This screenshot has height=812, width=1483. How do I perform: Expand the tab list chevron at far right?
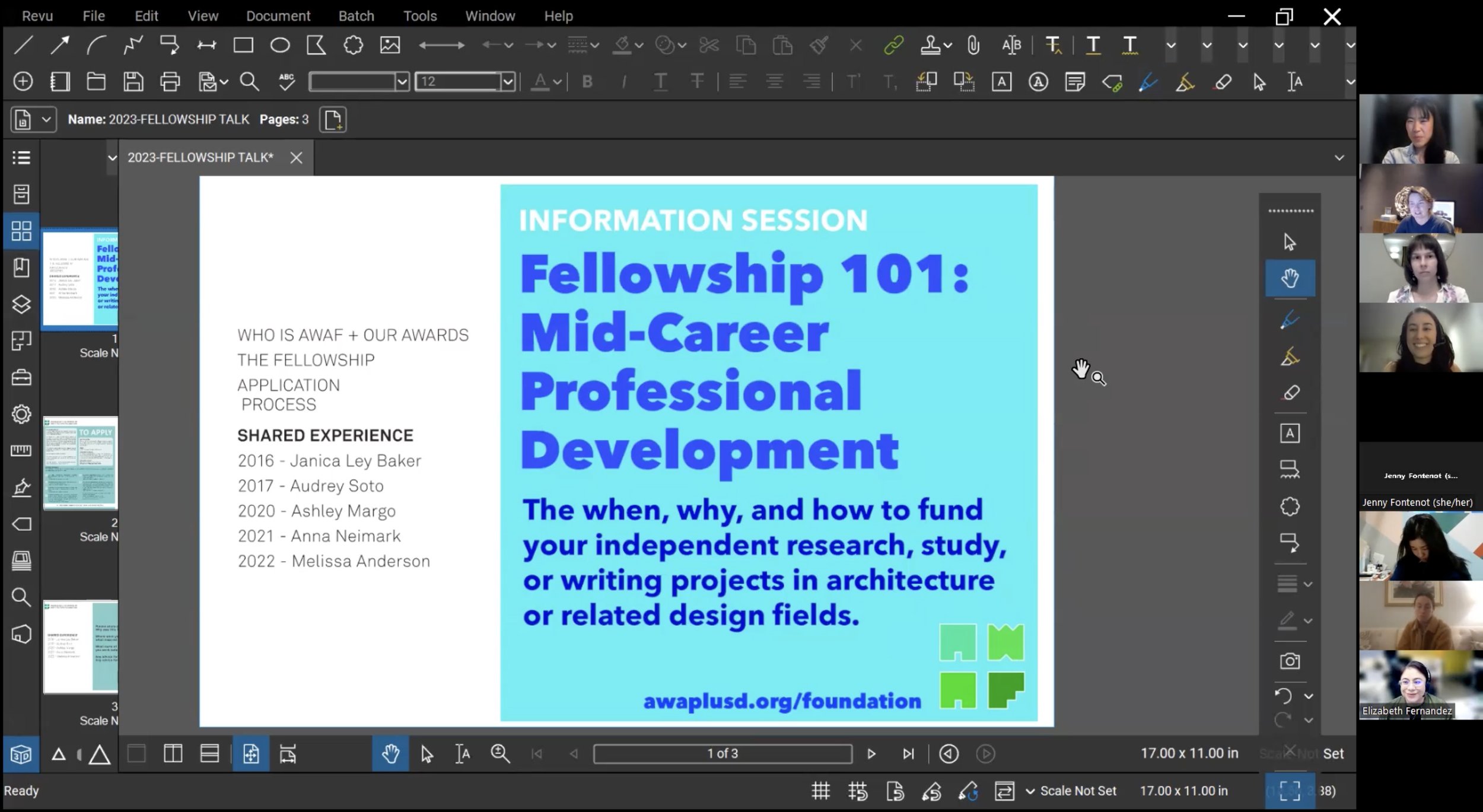(x=1339, y=158)
